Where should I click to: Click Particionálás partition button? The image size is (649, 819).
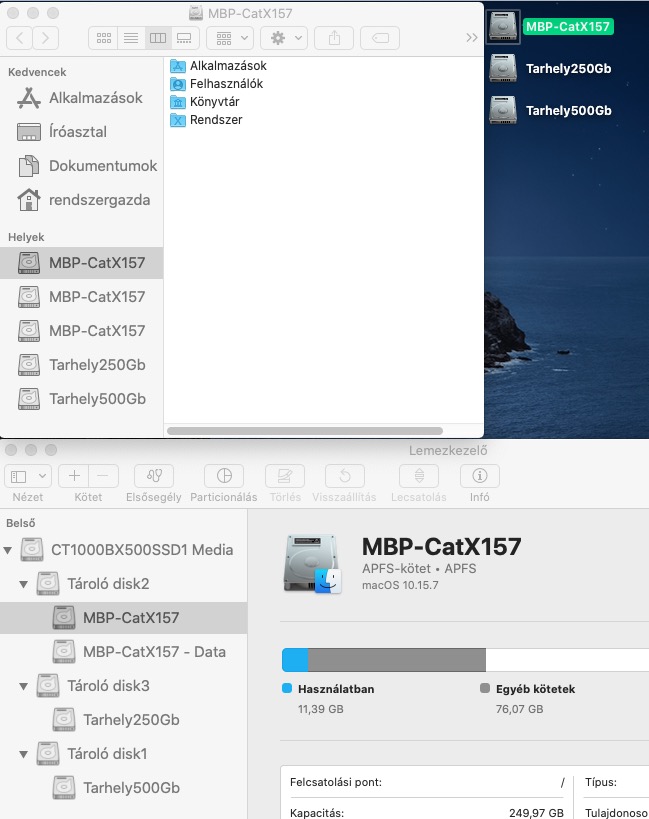click(224, 476)
